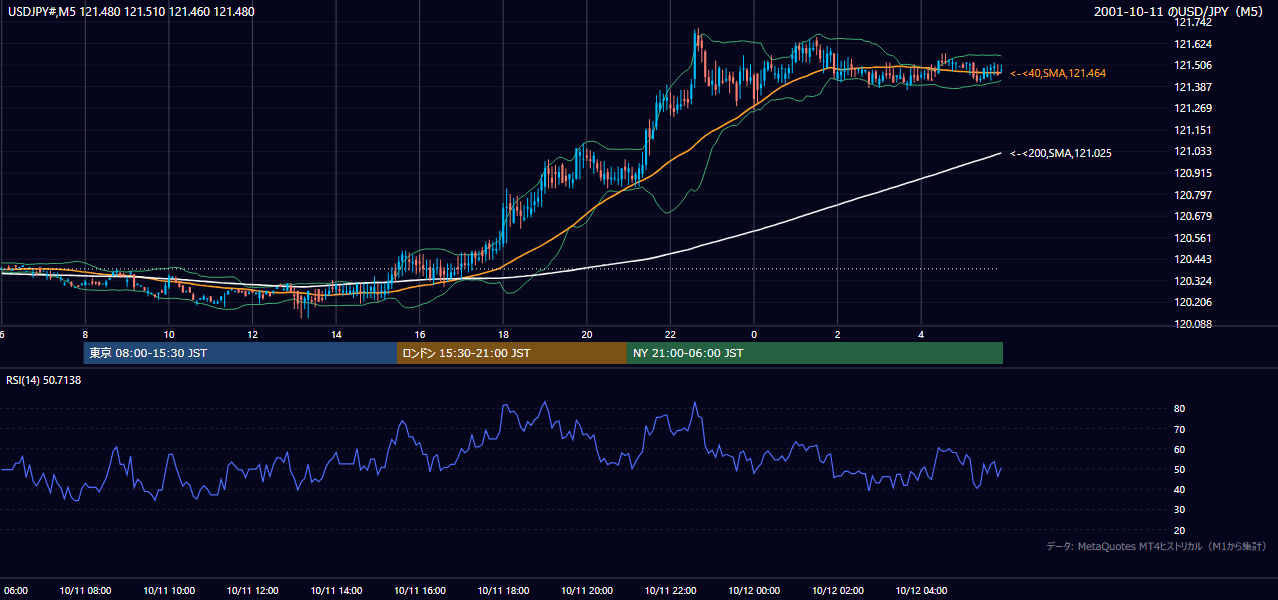Click the RSI 70 level label
The width and height of the screenshot is (1278, 600).
(x=1179, y=429)
